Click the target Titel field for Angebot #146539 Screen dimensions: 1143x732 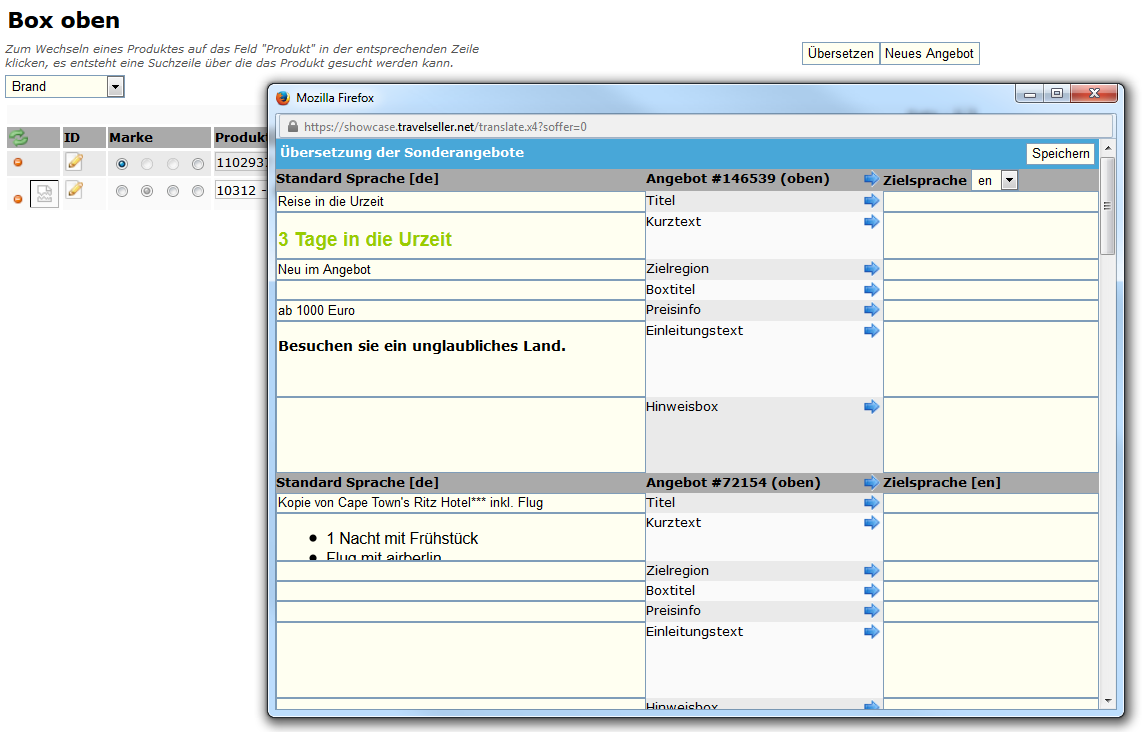click(989, 202)
